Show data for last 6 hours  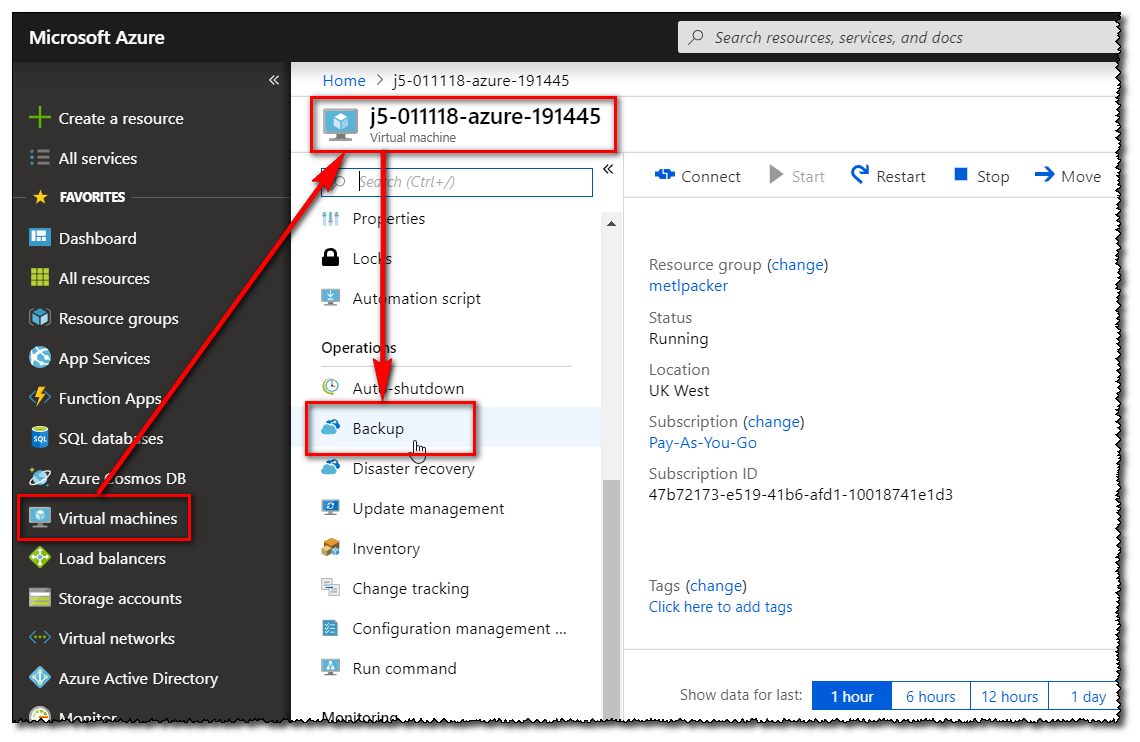(x=931, y=696)
